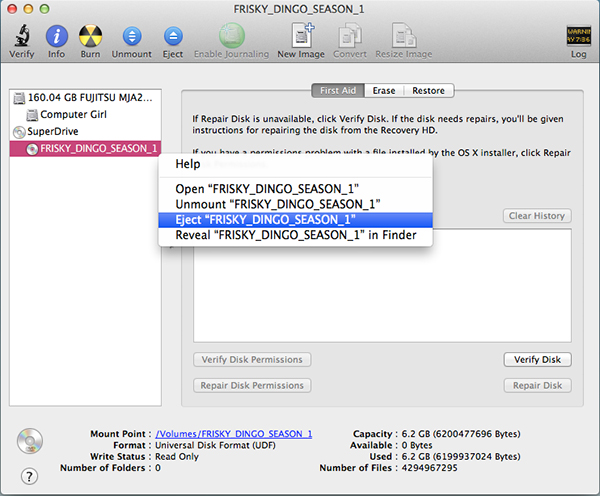Click the Available 0 Bytes value
The width and height of the screenshot is (600, 496).
point(417,445)
